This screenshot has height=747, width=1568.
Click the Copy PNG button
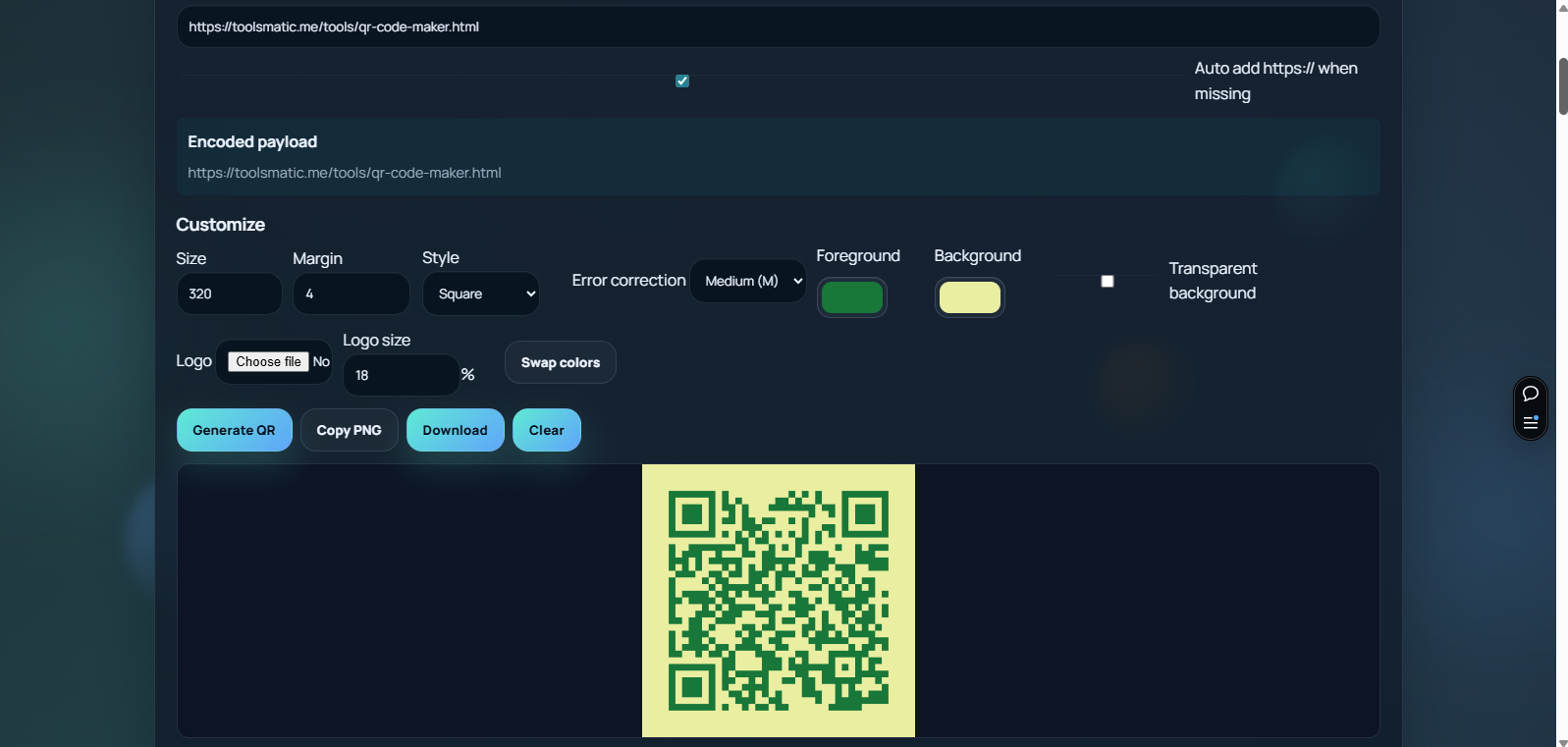tap(350, 430)
